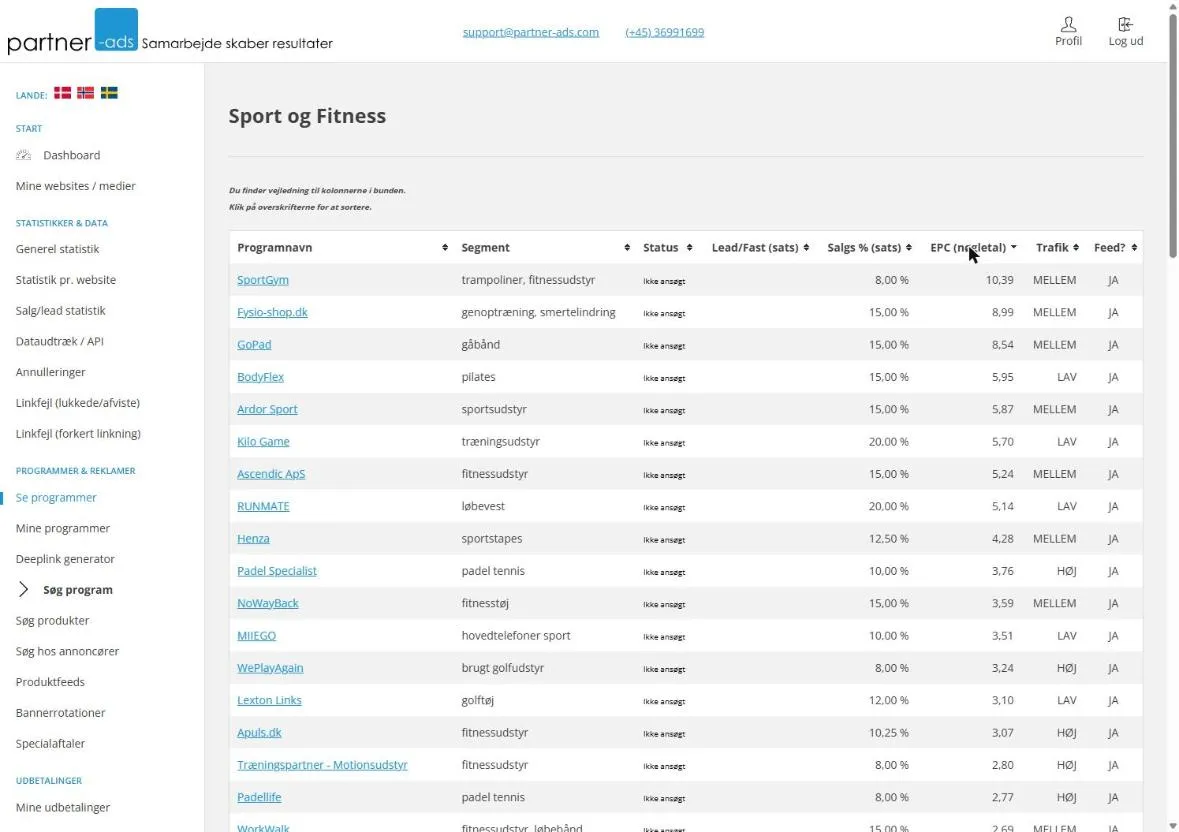Click the Log ud icon
The width and height of the screenshot is (1179, 832).
[x=1125, y=24]
